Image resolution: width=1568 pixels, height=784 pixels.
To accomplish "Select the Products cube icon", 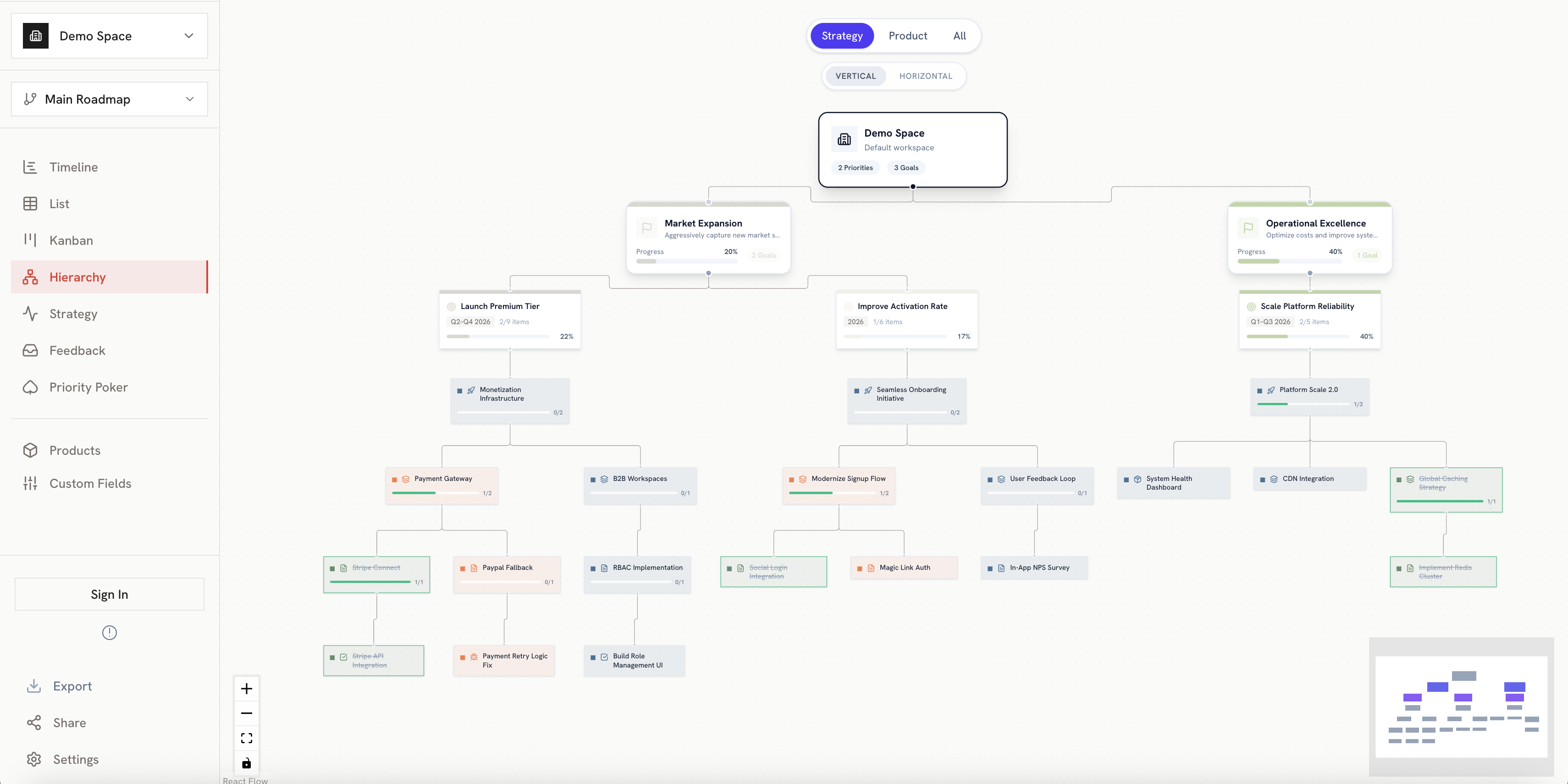I will [x=30, y=450].
